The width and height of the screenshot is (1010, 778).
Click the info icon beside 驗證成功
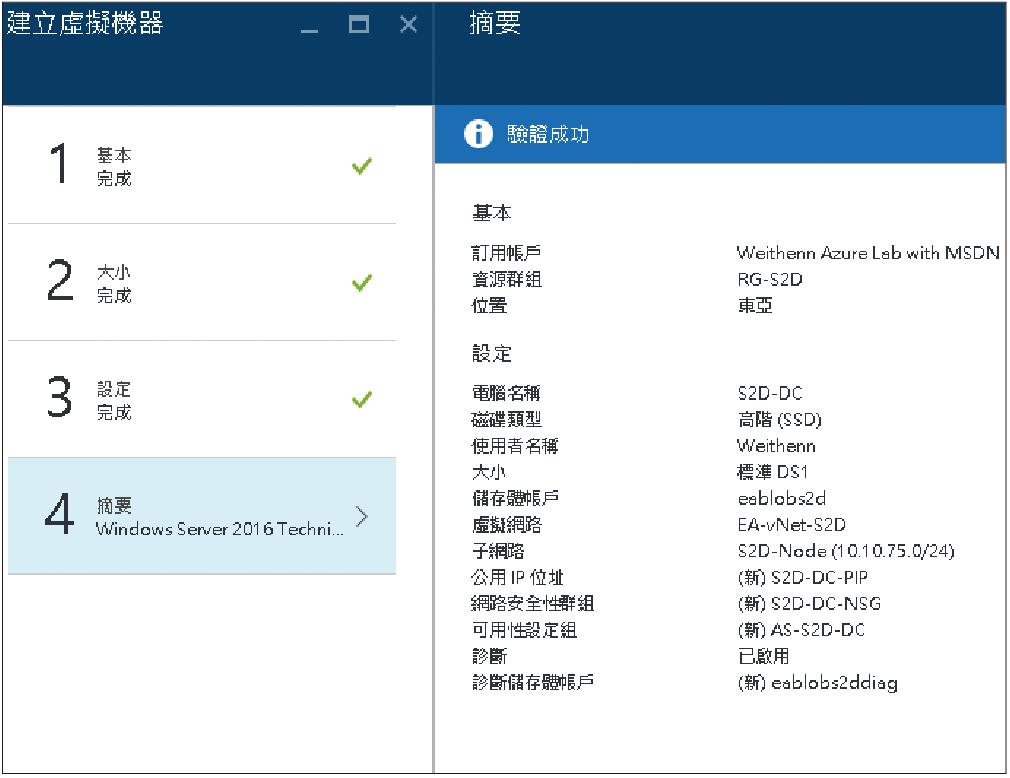tap(478, 134)
